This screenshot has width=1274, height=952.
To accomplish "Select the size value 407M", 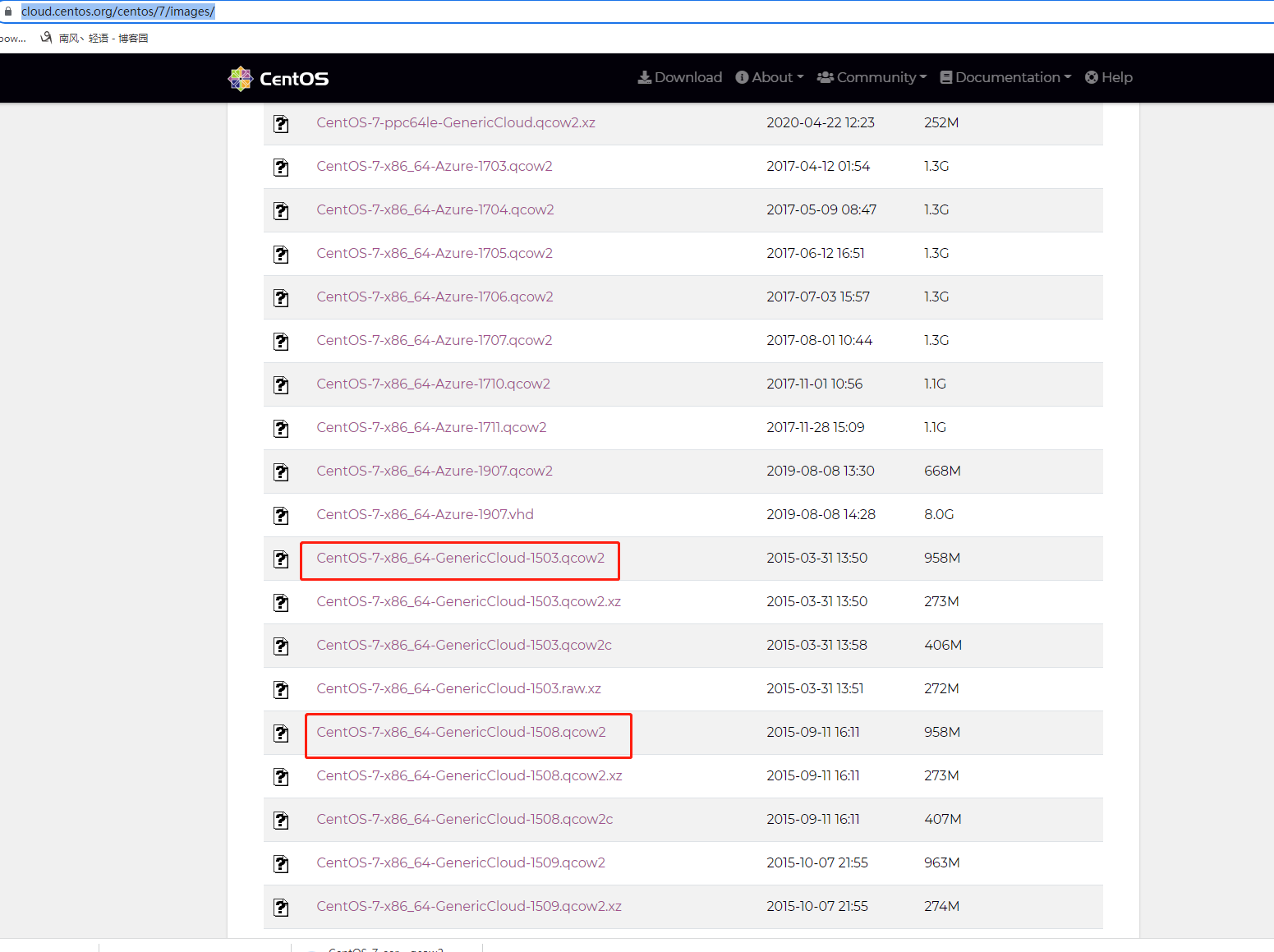I will tap(943, 819).
